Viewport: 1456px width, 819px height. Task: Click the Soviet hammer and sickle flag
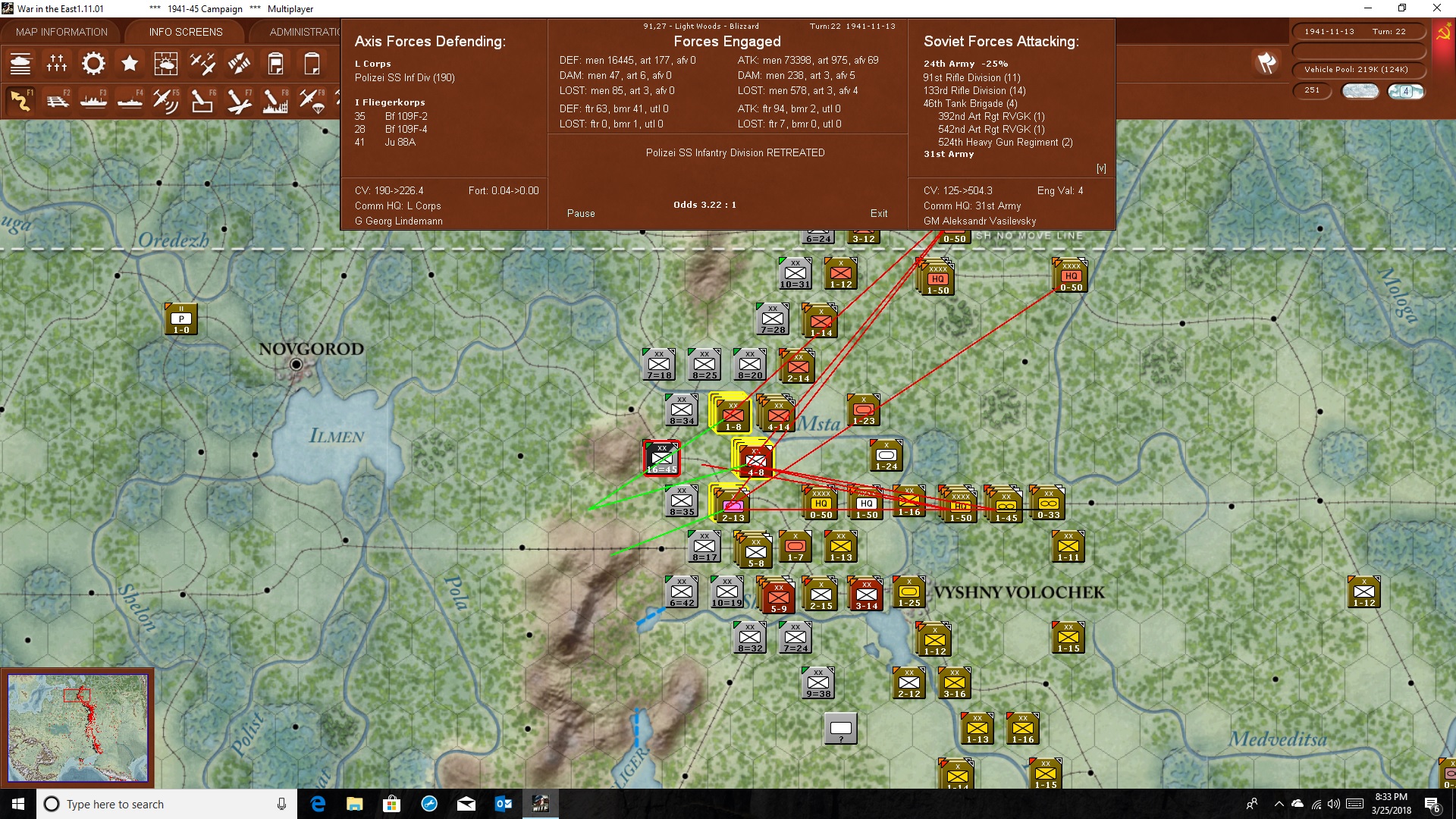coord(1443,33)
